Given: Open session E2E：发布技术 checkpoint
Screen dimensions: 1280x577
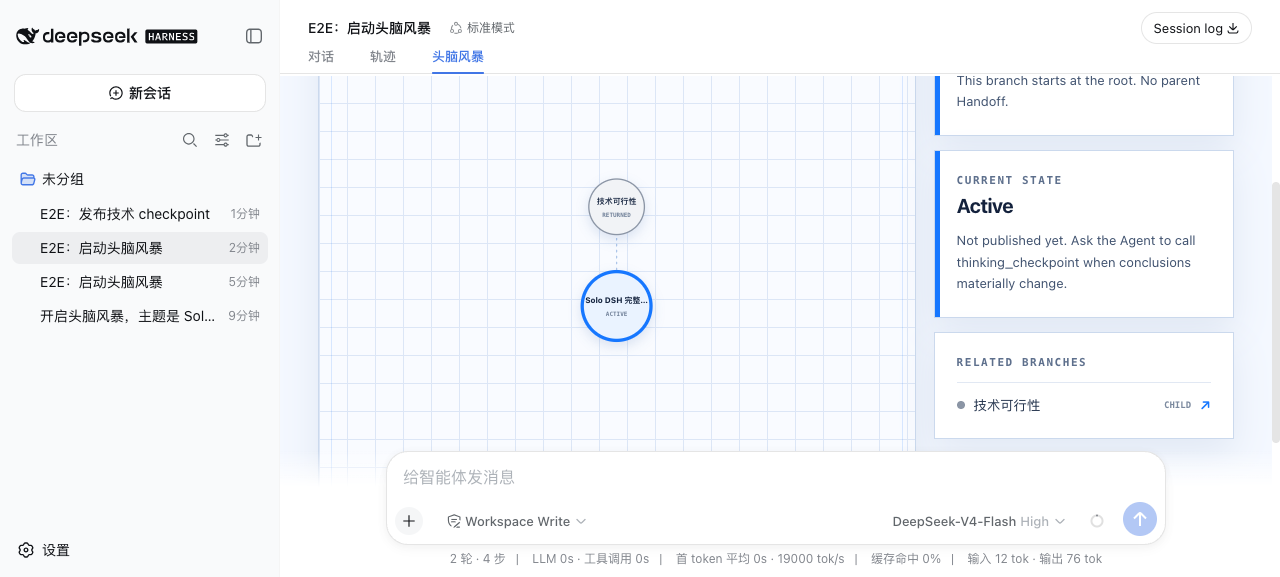Looking at the screenshot, I should click(140, 214).
